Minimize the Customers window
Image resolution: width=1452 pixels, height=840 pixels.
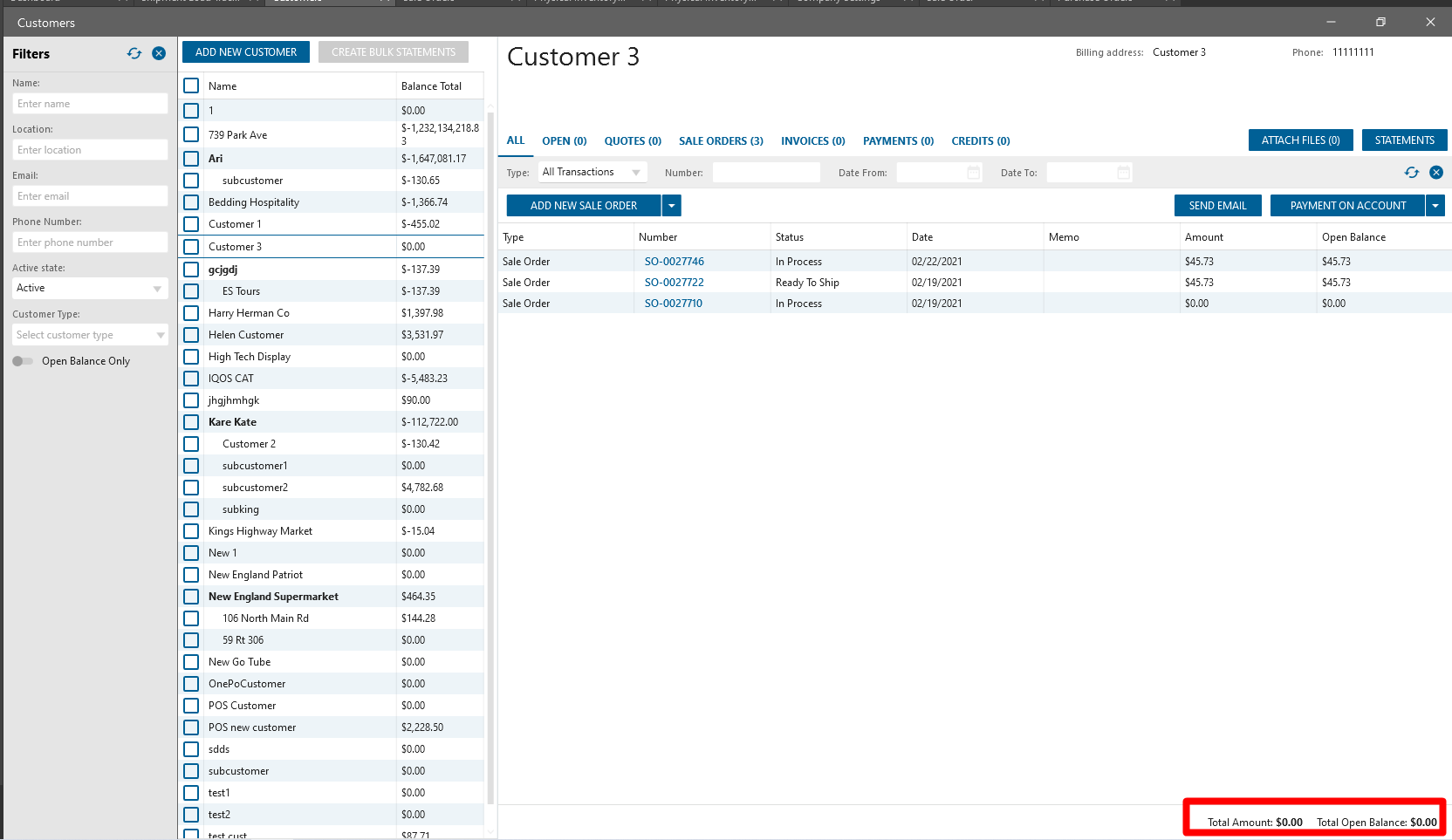pyautogui.click(x=1331, y=22)
